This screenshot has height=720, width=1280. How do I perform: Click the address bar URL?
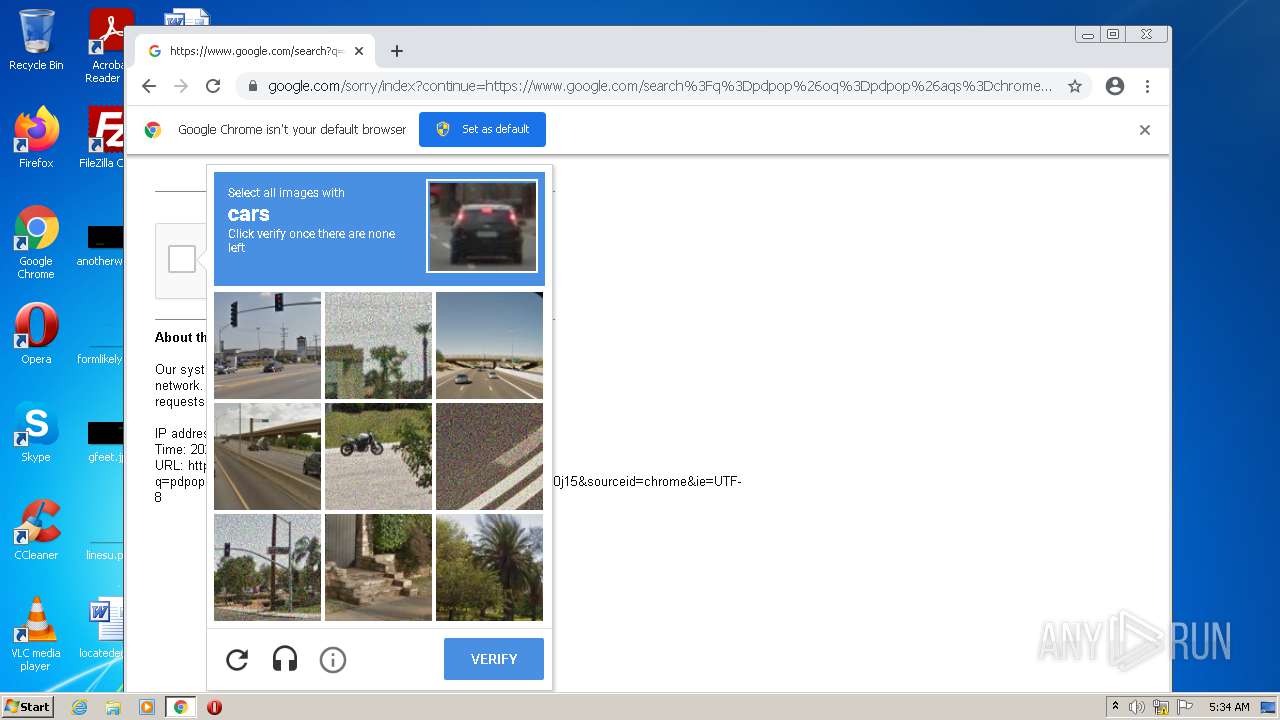660,86
